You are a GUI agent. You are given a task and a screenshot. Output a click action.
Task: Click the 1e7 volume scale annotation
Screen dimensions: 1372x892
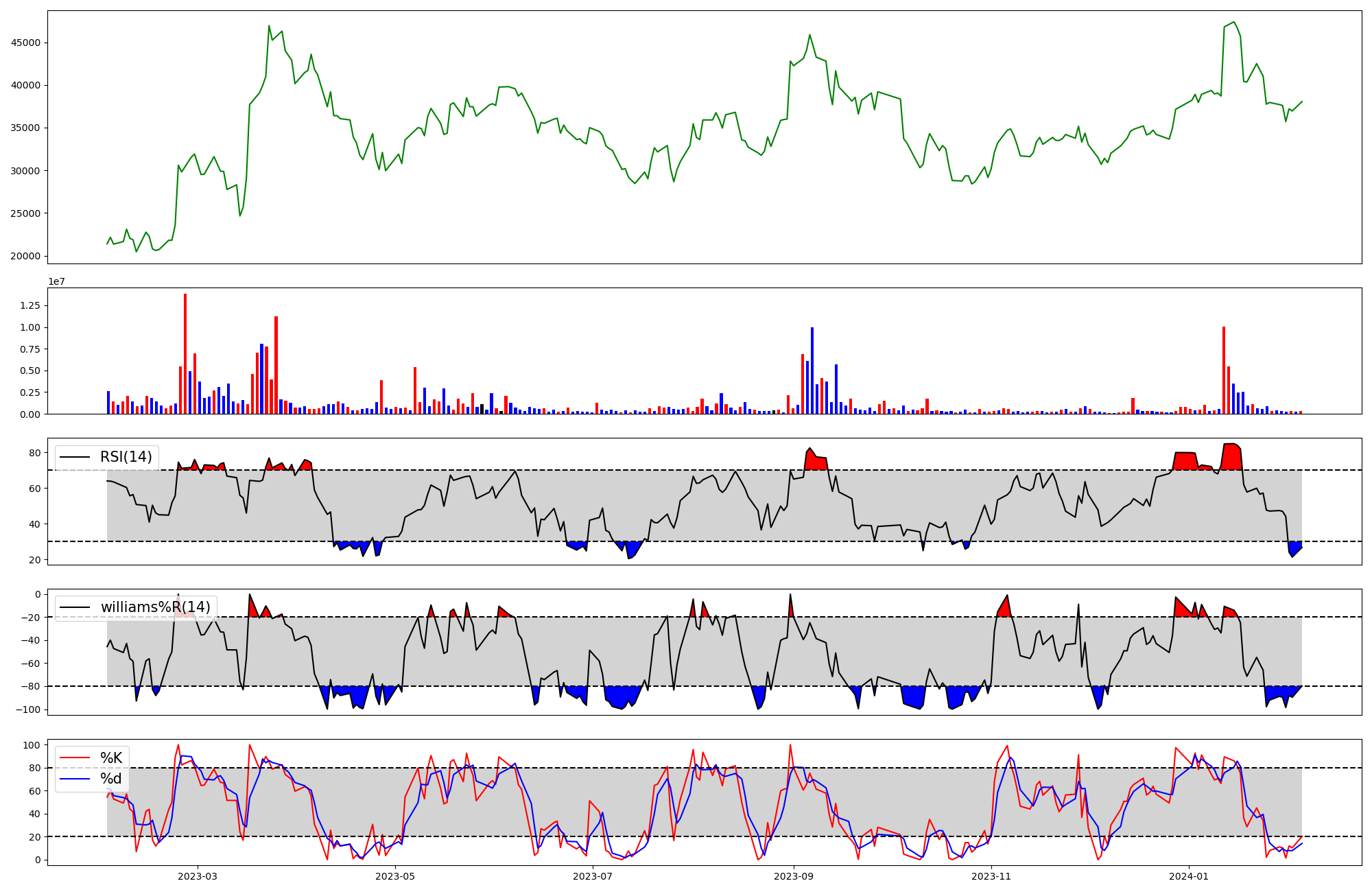click(56, 281)
